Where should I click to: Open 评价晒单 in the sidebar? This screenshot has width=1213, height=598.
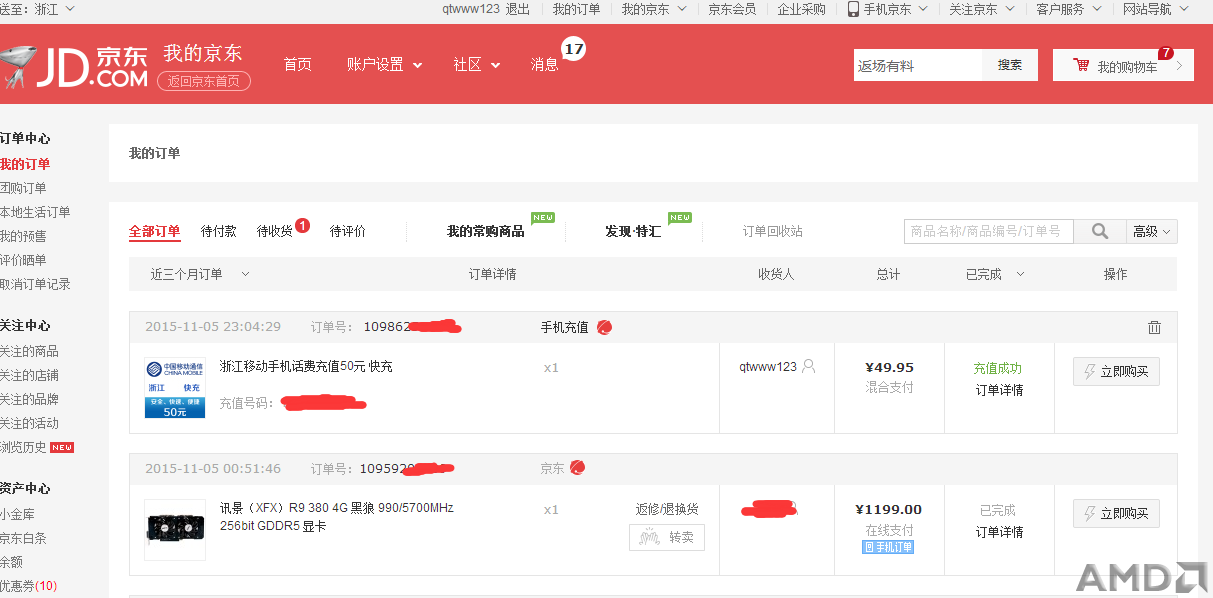click(x=23, y=260)
